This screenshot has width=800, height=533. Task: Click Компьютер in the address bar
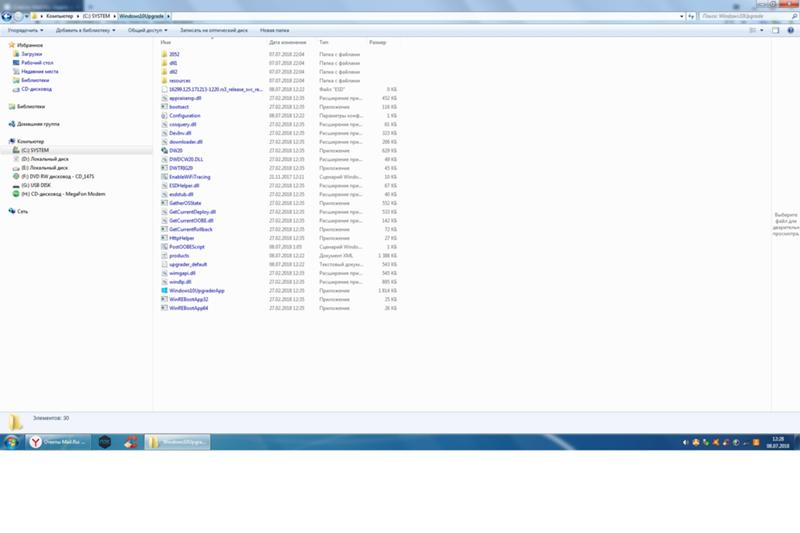59,16
